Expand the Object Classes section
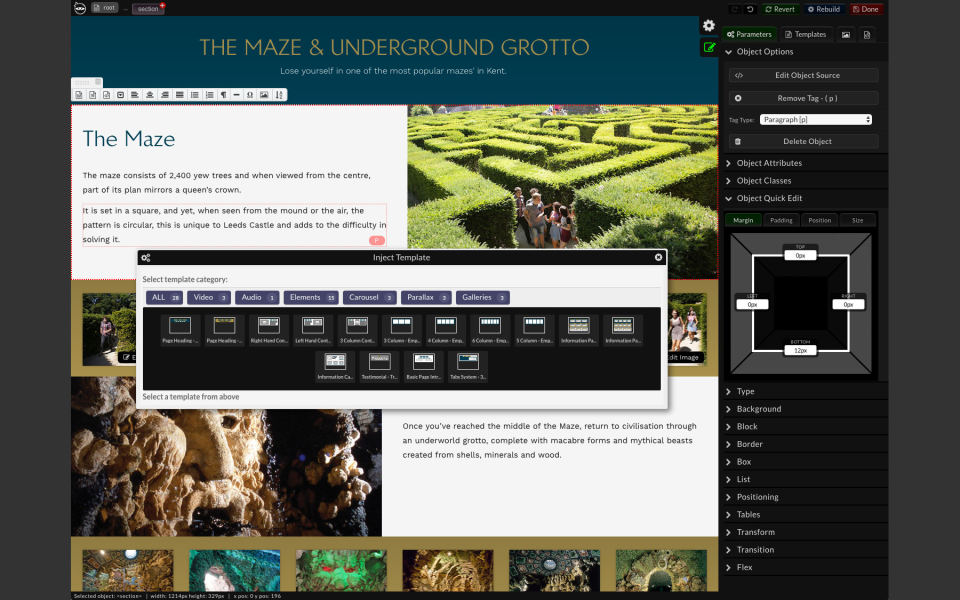Image resolution: width=960 pixels, height=600 pixels. (804, 181)
